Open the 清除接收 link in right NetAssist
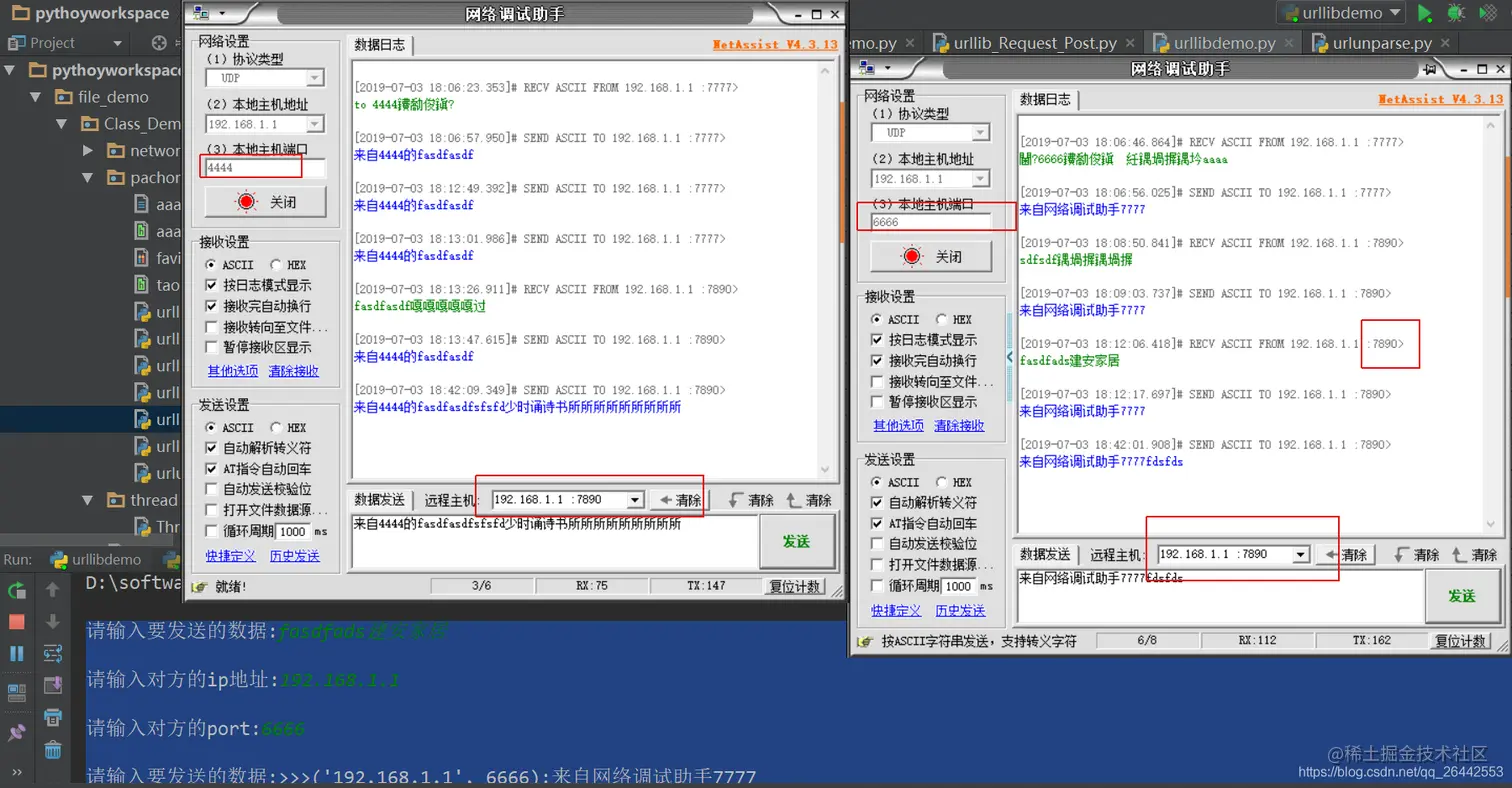The height and width of the screenshot is (788, 1512). point(959,425)
